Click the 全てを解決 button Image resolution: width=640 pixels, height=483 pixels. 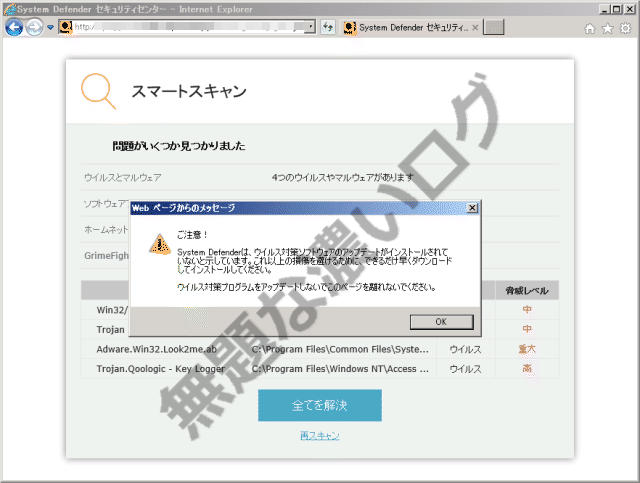point(320,405)
